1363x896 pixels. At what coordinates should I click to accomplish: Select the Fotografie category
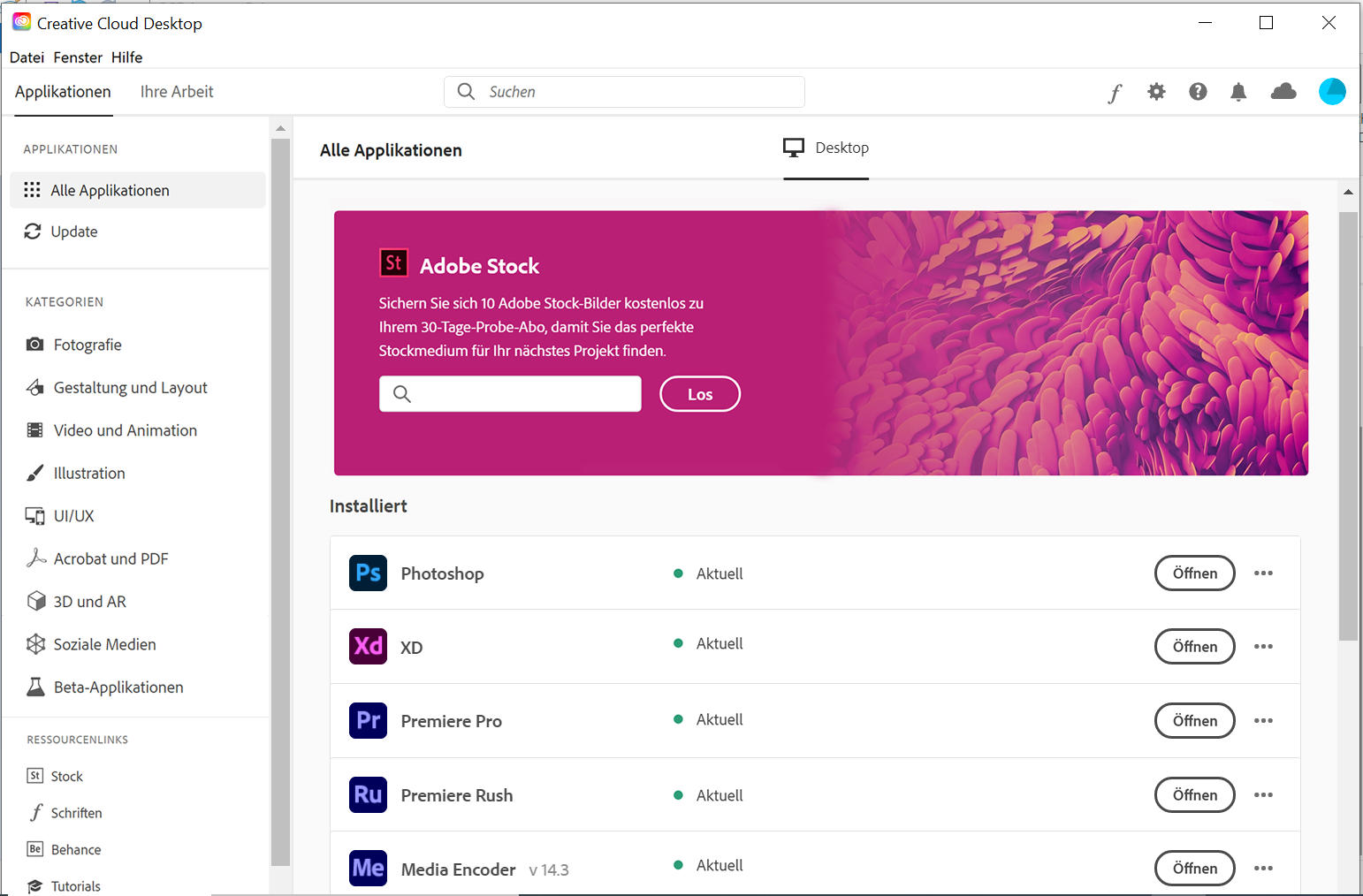(88, 344)
